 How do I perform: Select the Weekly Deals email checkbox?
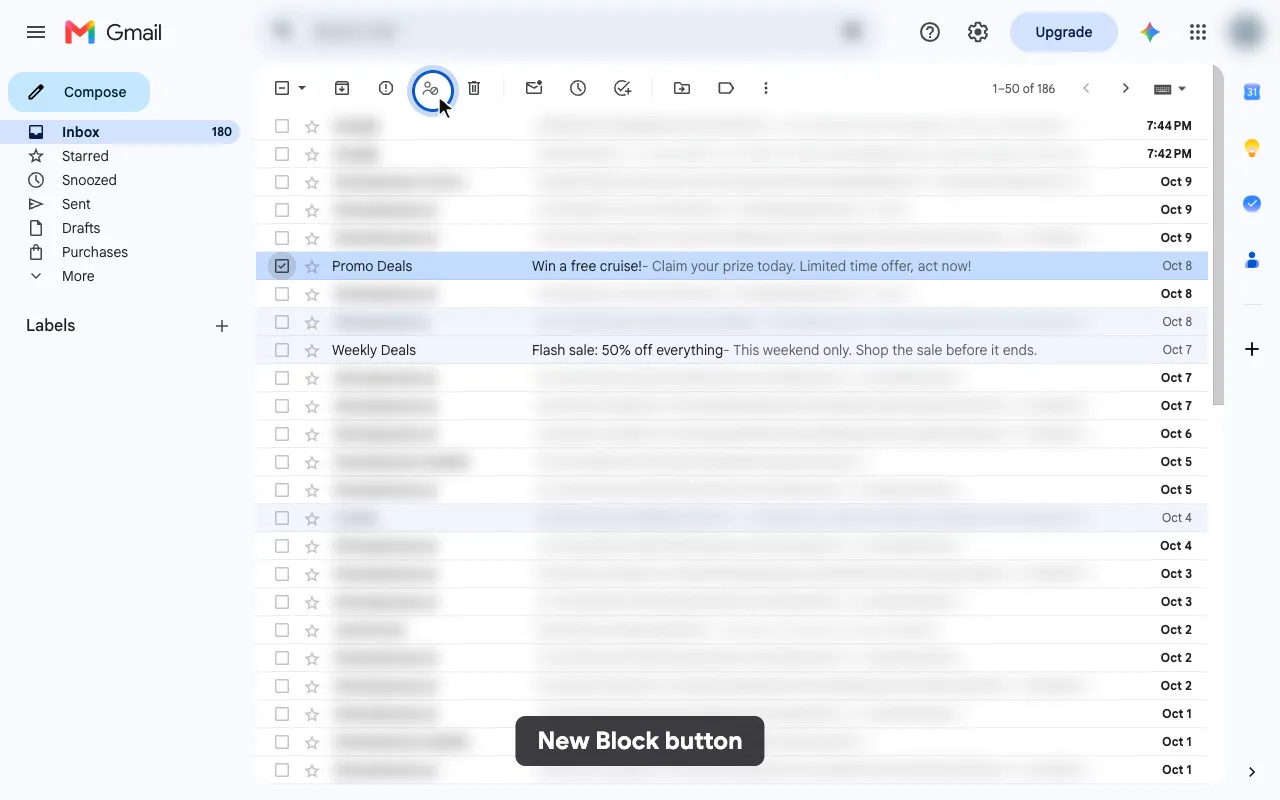point(282,350)
